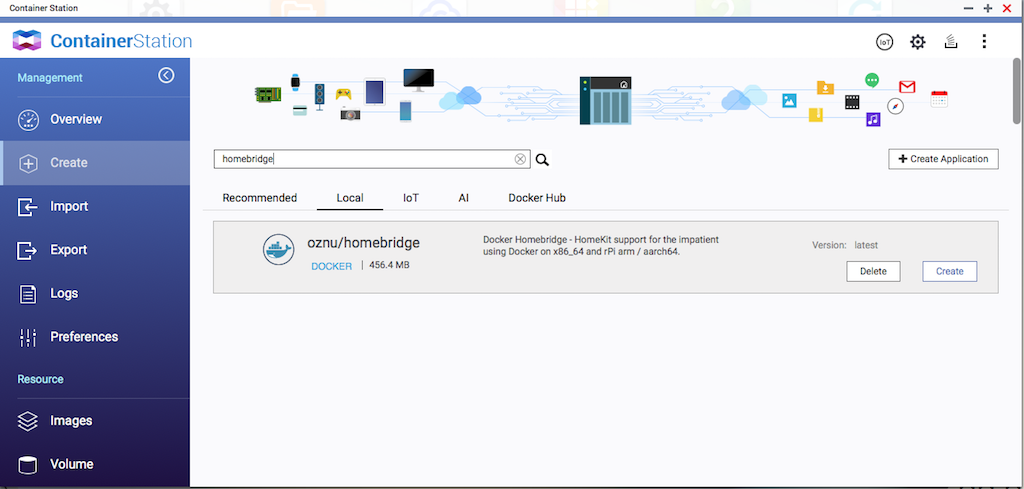Click in the homebridge search field

click(x=365, y=159)
